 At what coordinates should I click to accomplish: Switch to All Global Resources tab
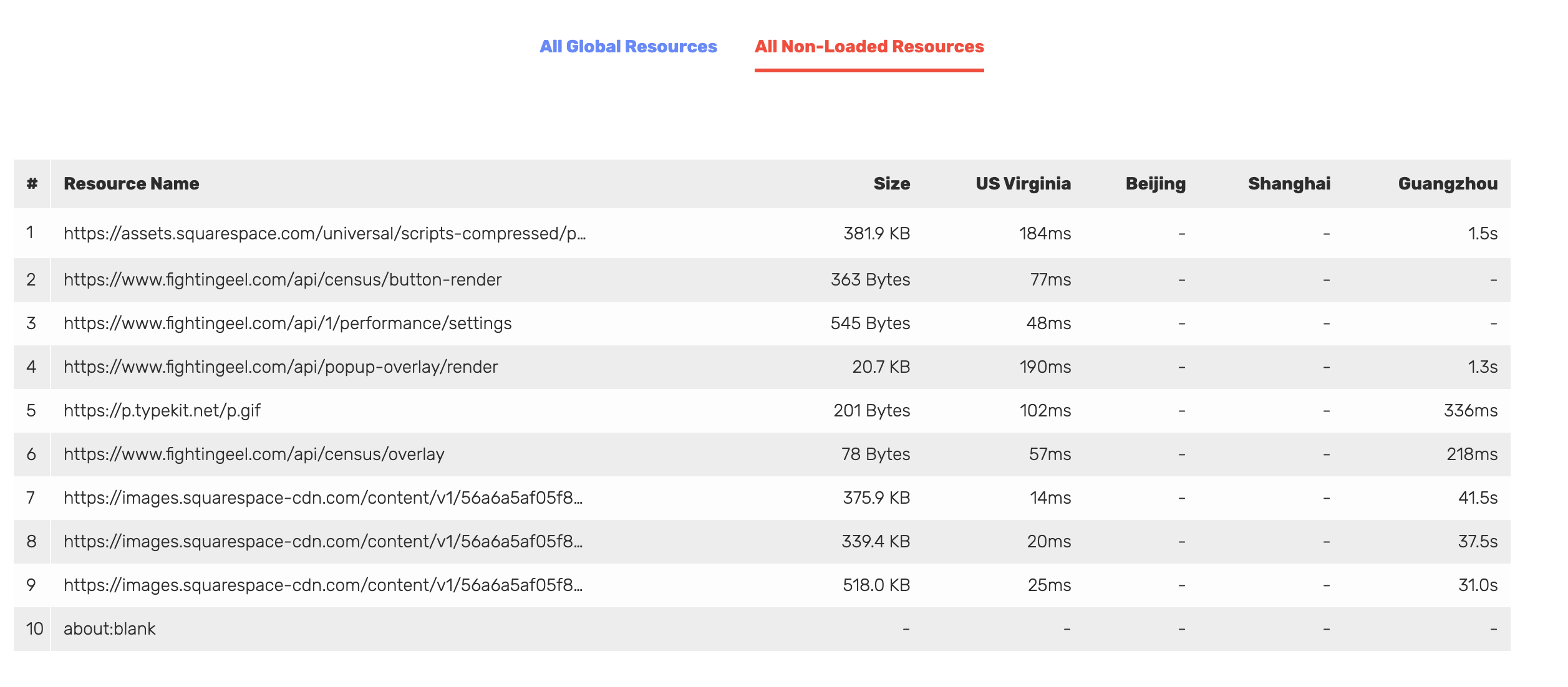click(628, 47)
